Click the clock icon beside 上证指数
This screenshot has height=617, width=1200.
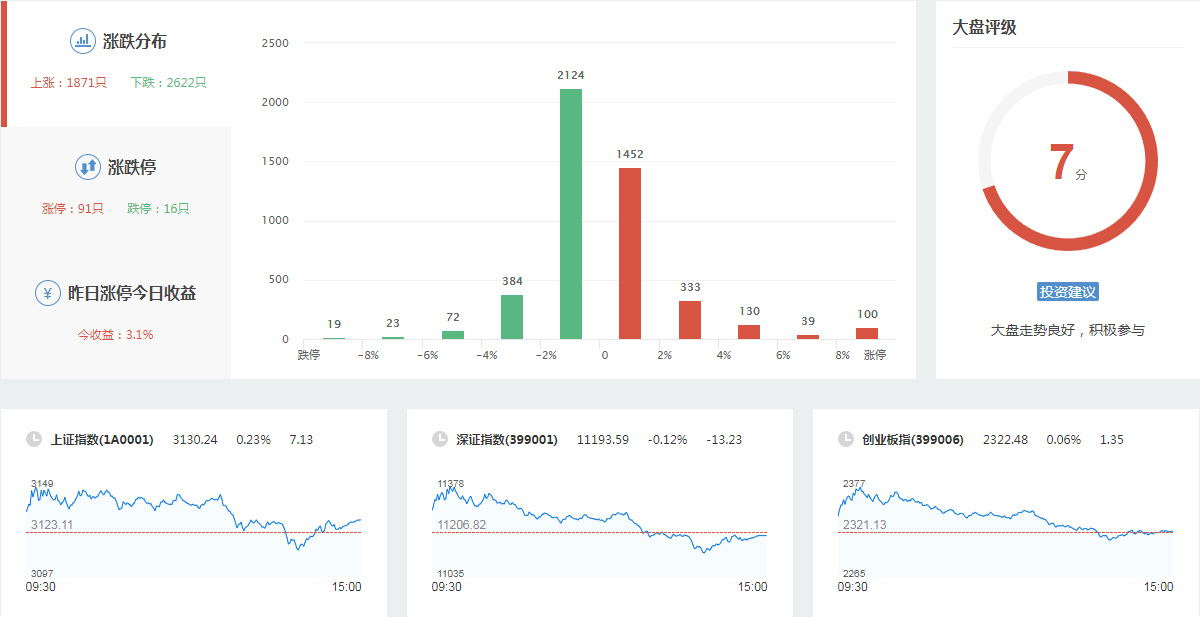pyautogui.click(x=34, y=439)
